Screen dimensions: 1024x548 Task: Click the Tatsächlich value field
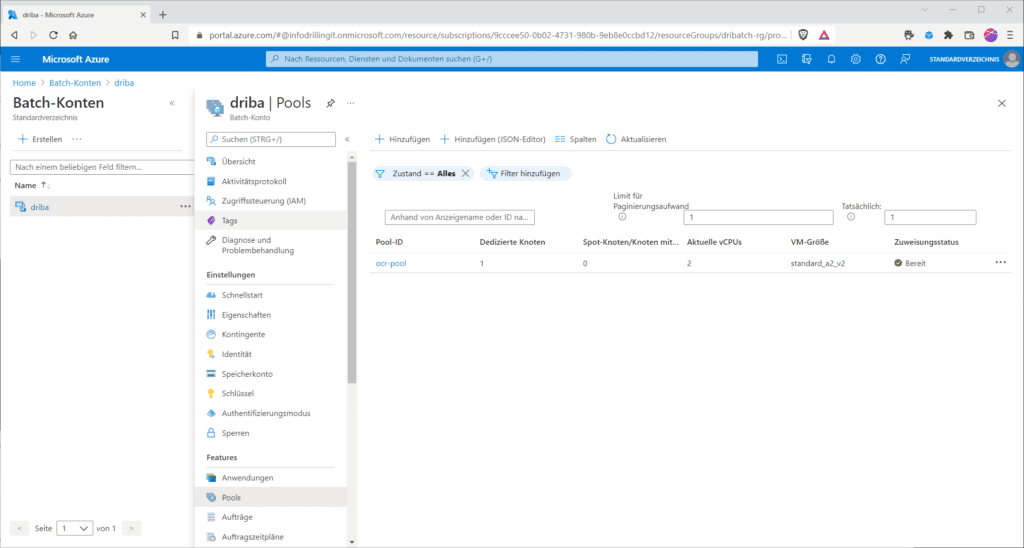pos(930,217)
